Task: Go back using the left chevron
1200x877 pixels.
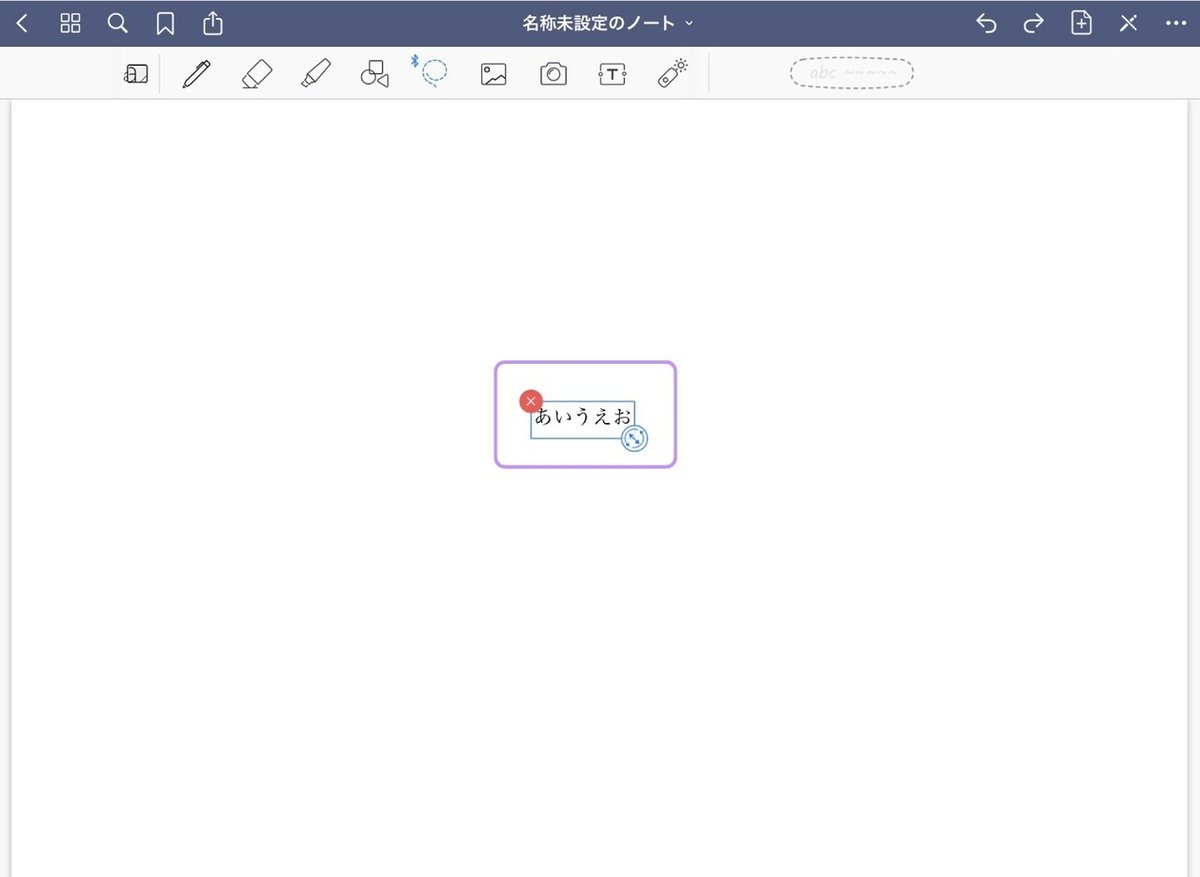Action: [22, 23]
